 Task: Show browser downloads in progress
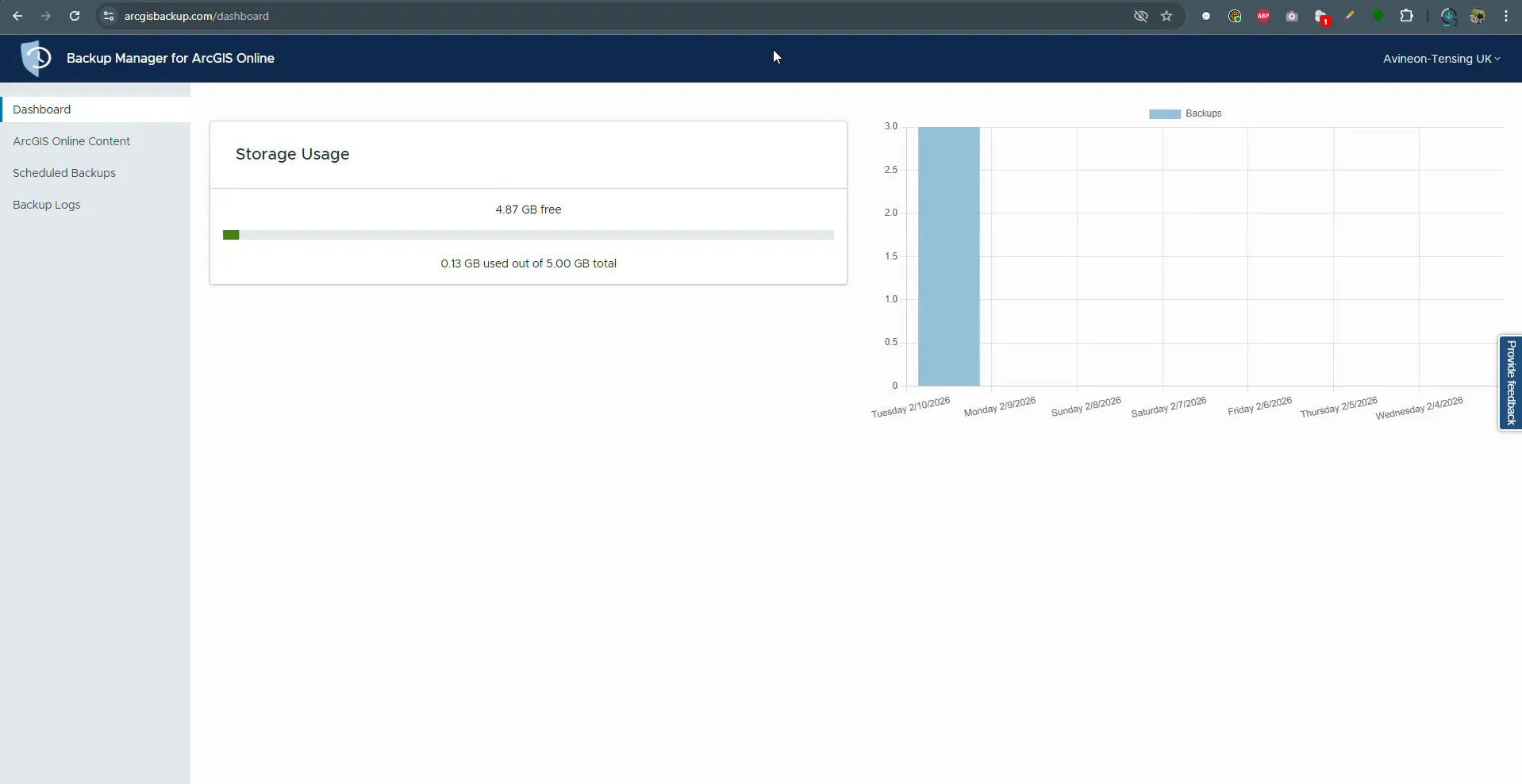(x=1448, y=17)
